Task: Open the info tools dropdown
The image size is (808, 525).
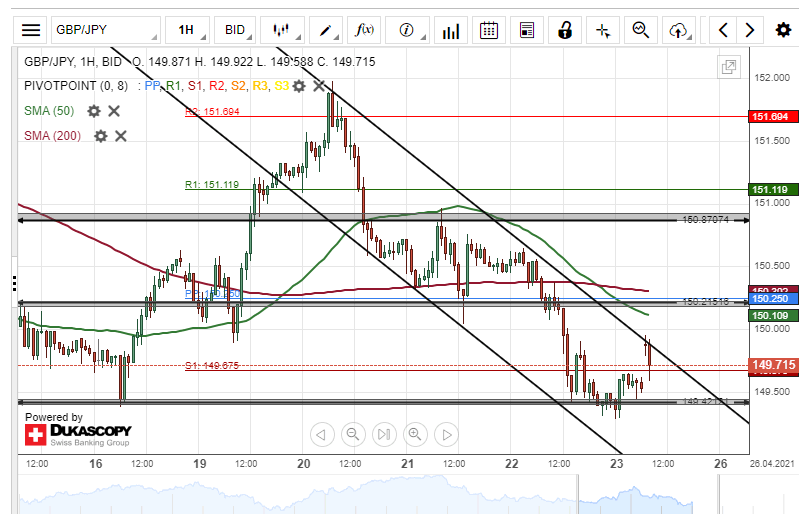Action: coord(407,30)
